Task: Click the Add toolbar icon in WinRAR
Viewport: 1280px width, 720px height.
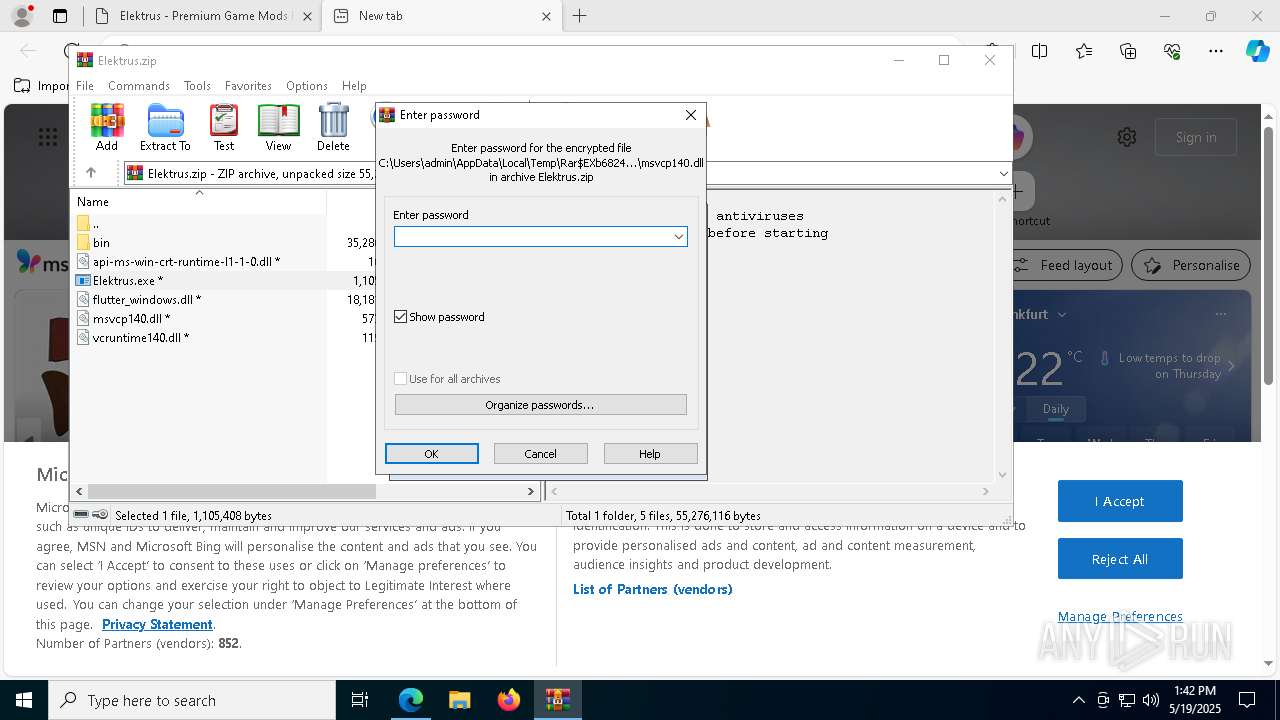Action: click(107, 127)
